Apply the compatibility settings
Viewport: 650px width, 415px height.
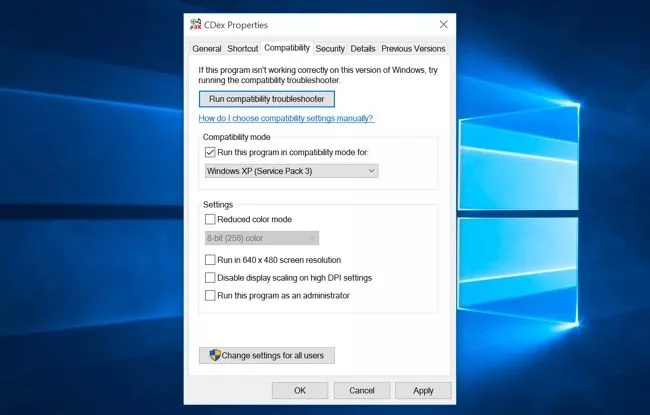click(x=423, y=390)
